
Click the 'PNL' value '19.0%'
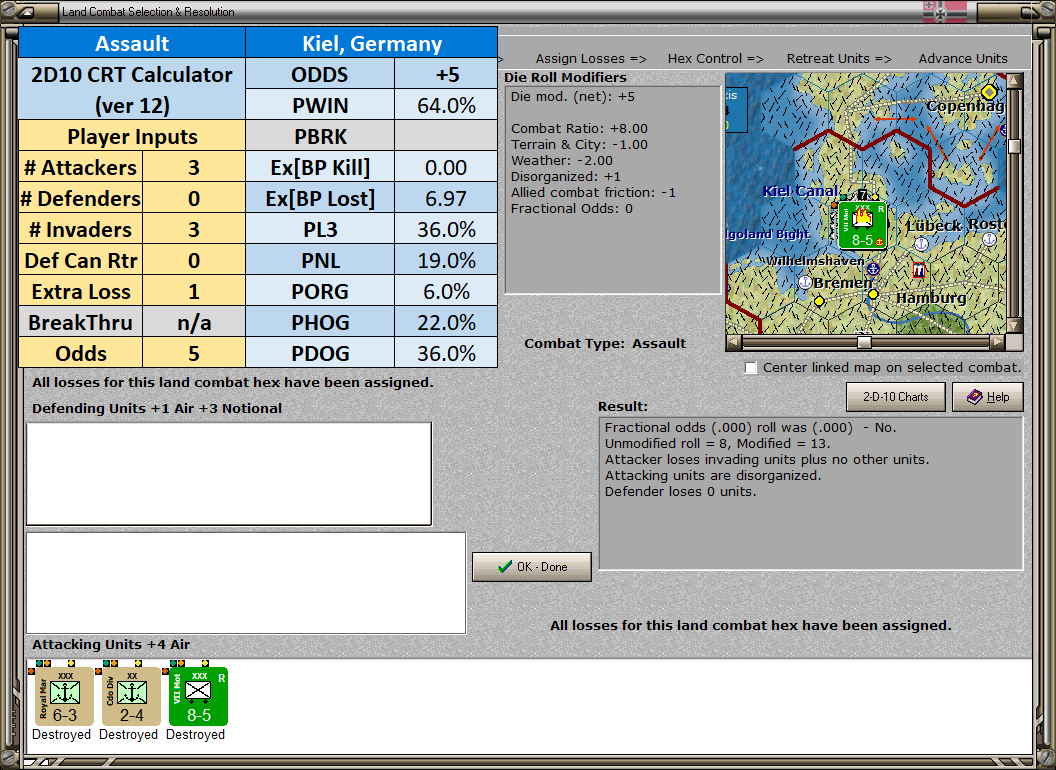(446, 260)
